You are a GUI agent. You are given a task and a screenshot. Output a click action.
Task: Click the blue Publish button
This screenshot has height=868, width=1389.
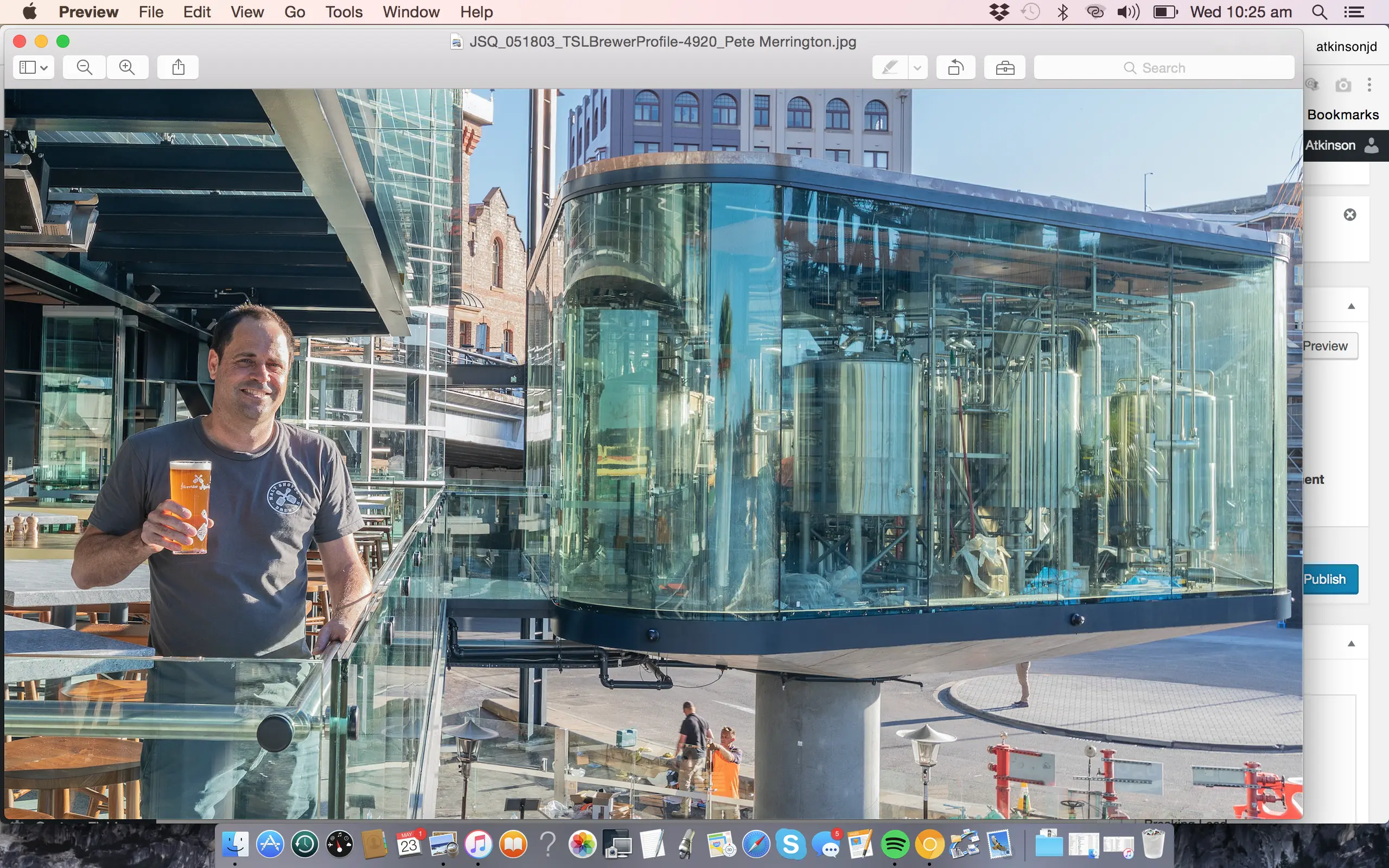[x=1329, y=579]
